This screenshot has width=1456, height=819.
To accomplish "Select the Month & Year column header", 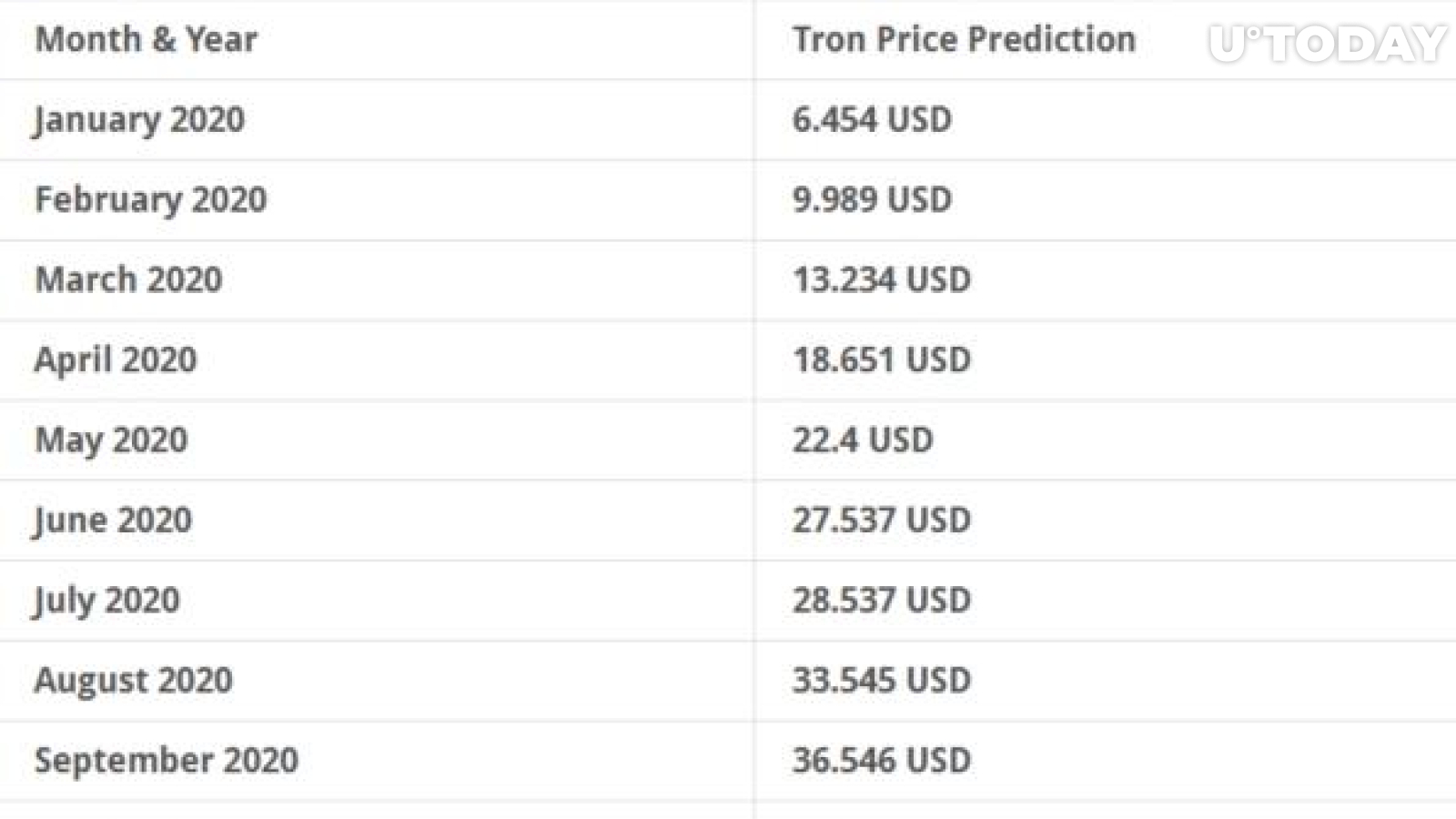I will pyautogui.click(x=147, y=39).
